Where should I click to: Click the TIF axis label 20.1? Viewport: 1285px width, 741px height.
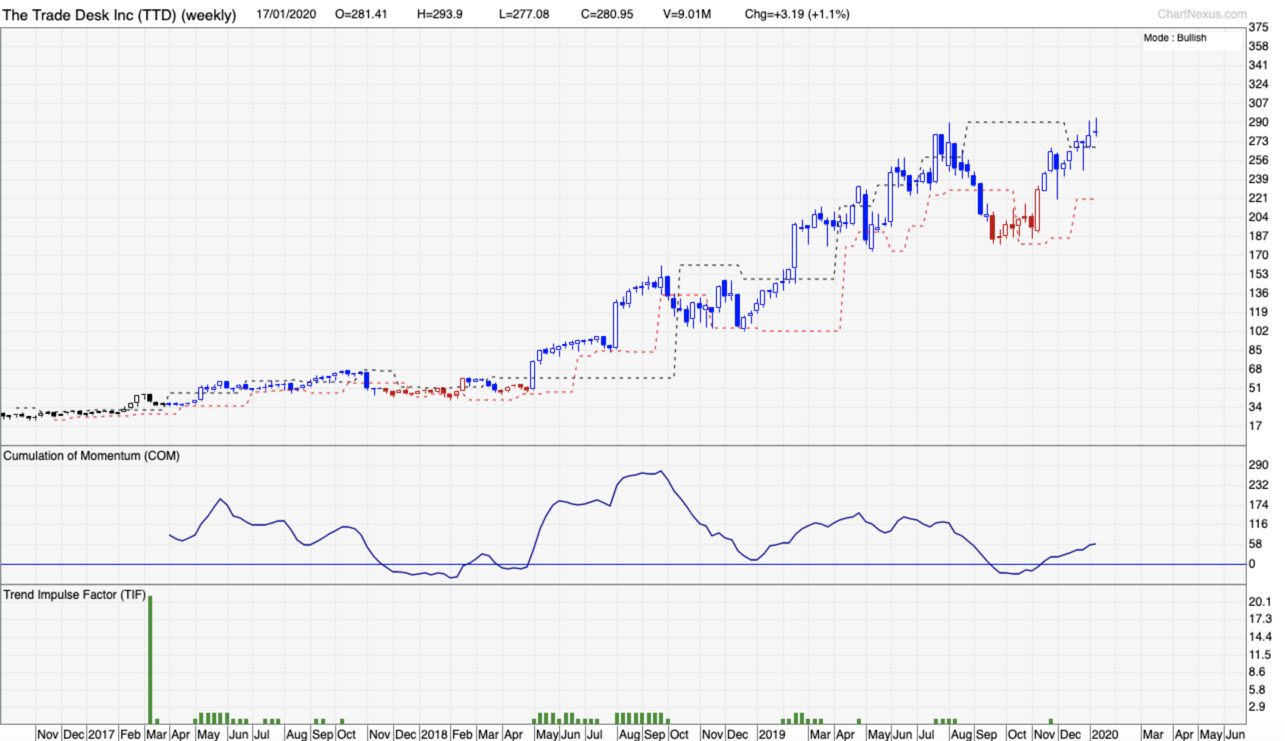(1259, 601)
